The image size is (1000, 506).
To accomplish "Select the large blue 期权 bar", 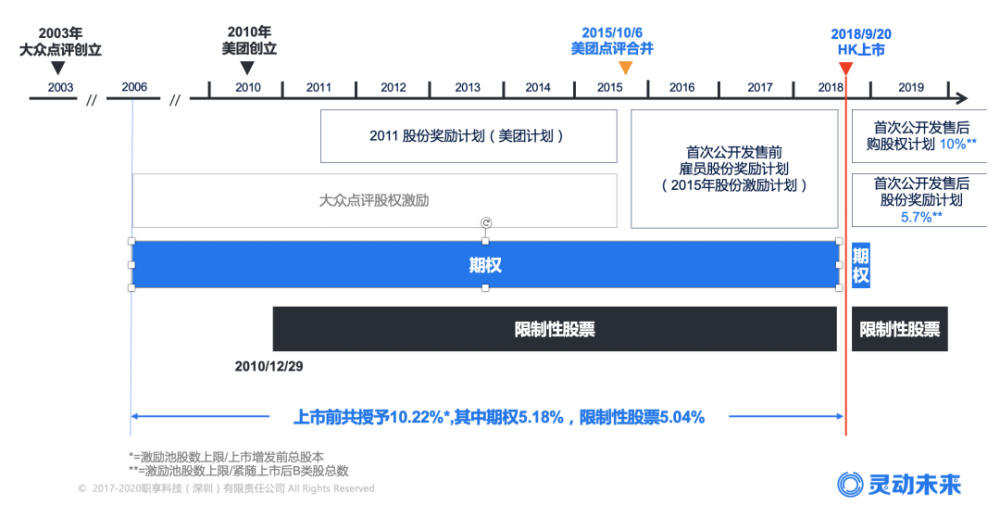I will [x=485, y=265].
